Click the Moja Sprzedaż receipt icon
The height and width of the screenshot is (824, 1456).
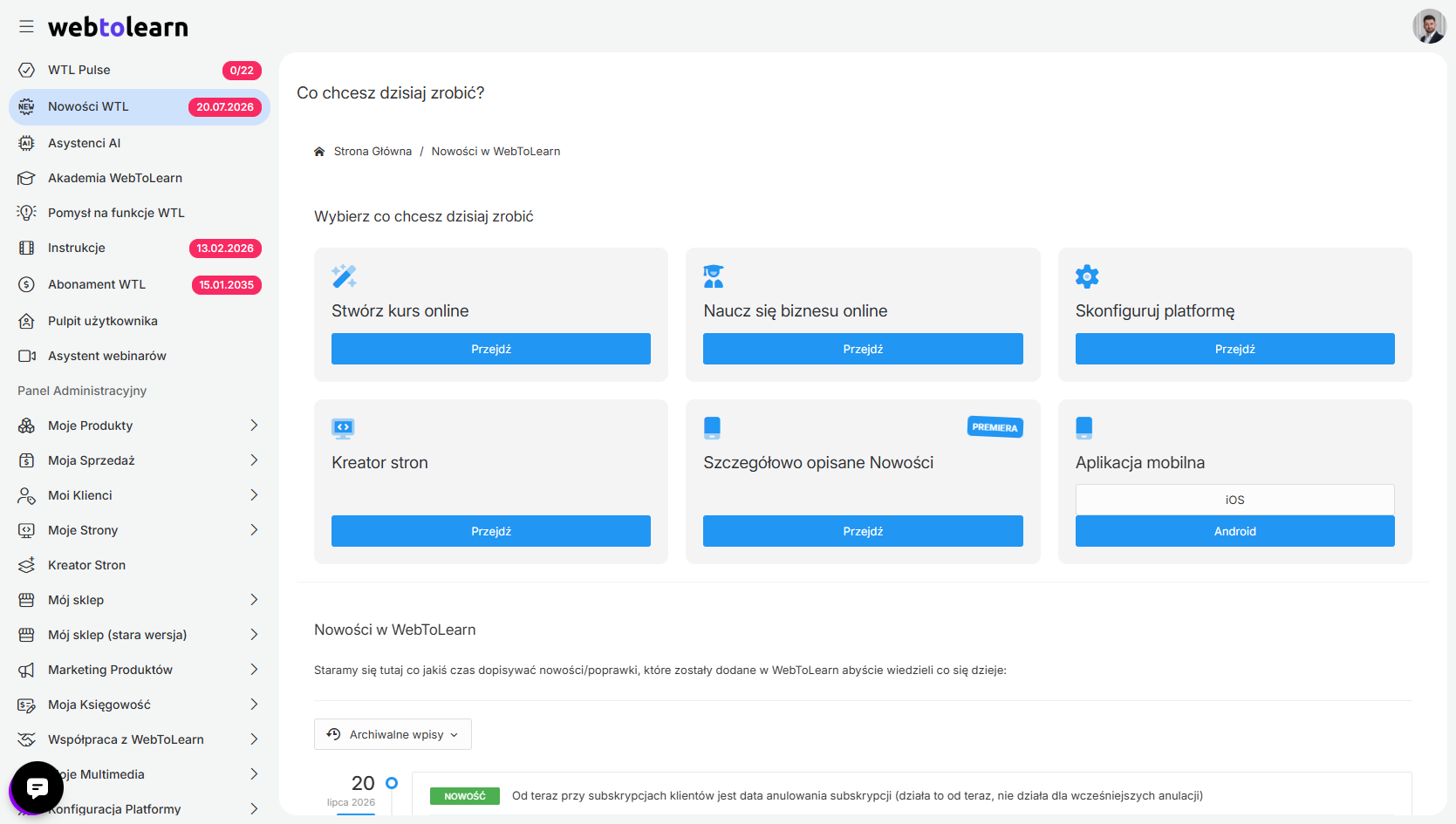coord(26,460)
